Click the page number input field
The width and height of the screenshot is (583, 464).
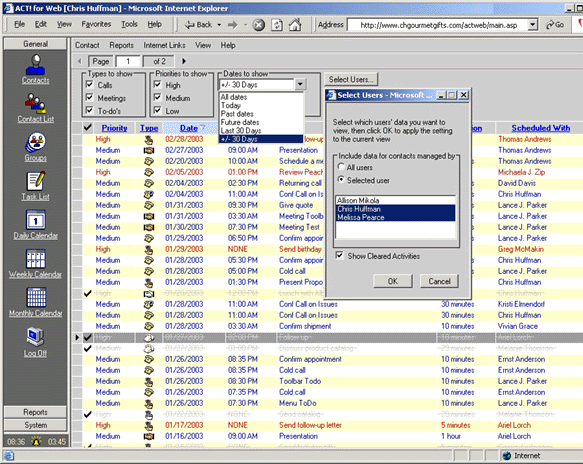tap(128, 61)
